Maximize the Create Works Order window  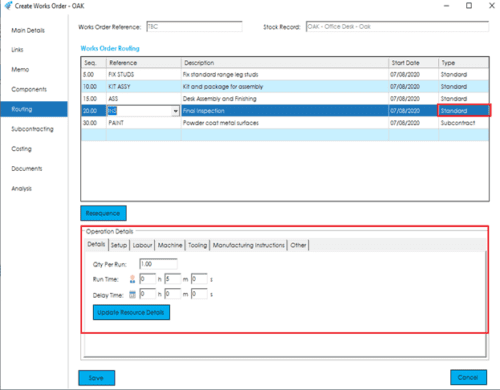(x=469, y=6)
